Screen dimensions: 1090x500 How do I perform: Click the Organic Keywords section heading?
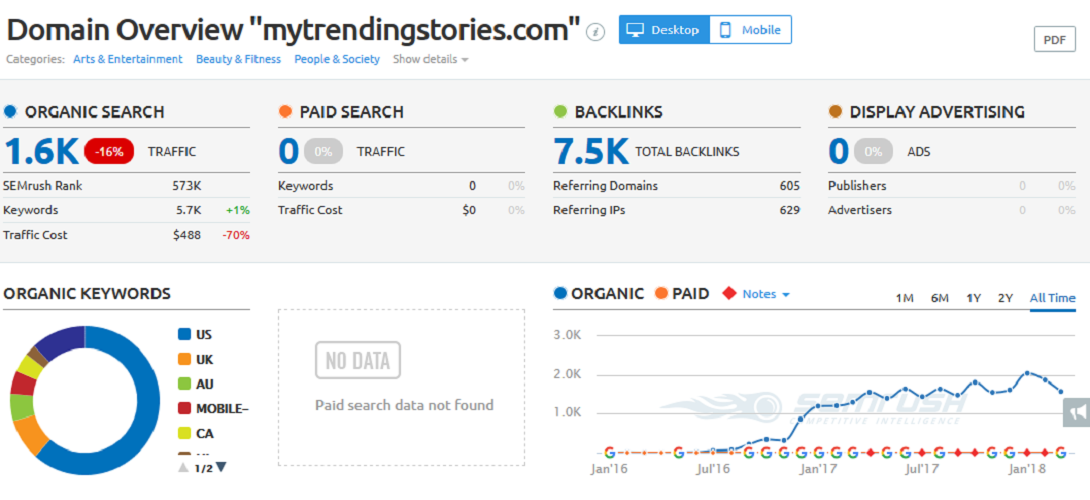tap(87, 293)
